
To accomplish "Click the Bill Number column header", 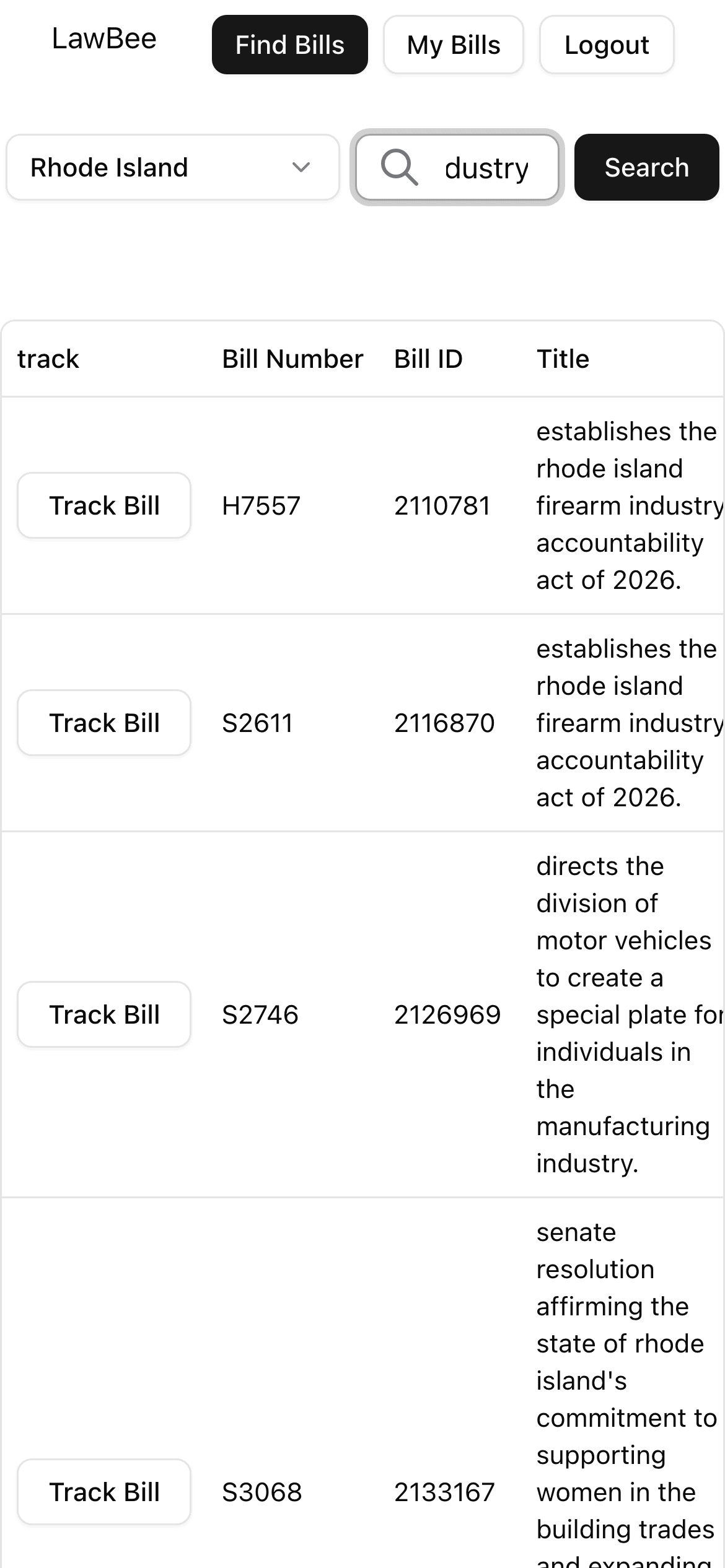I will pos(292,358).
